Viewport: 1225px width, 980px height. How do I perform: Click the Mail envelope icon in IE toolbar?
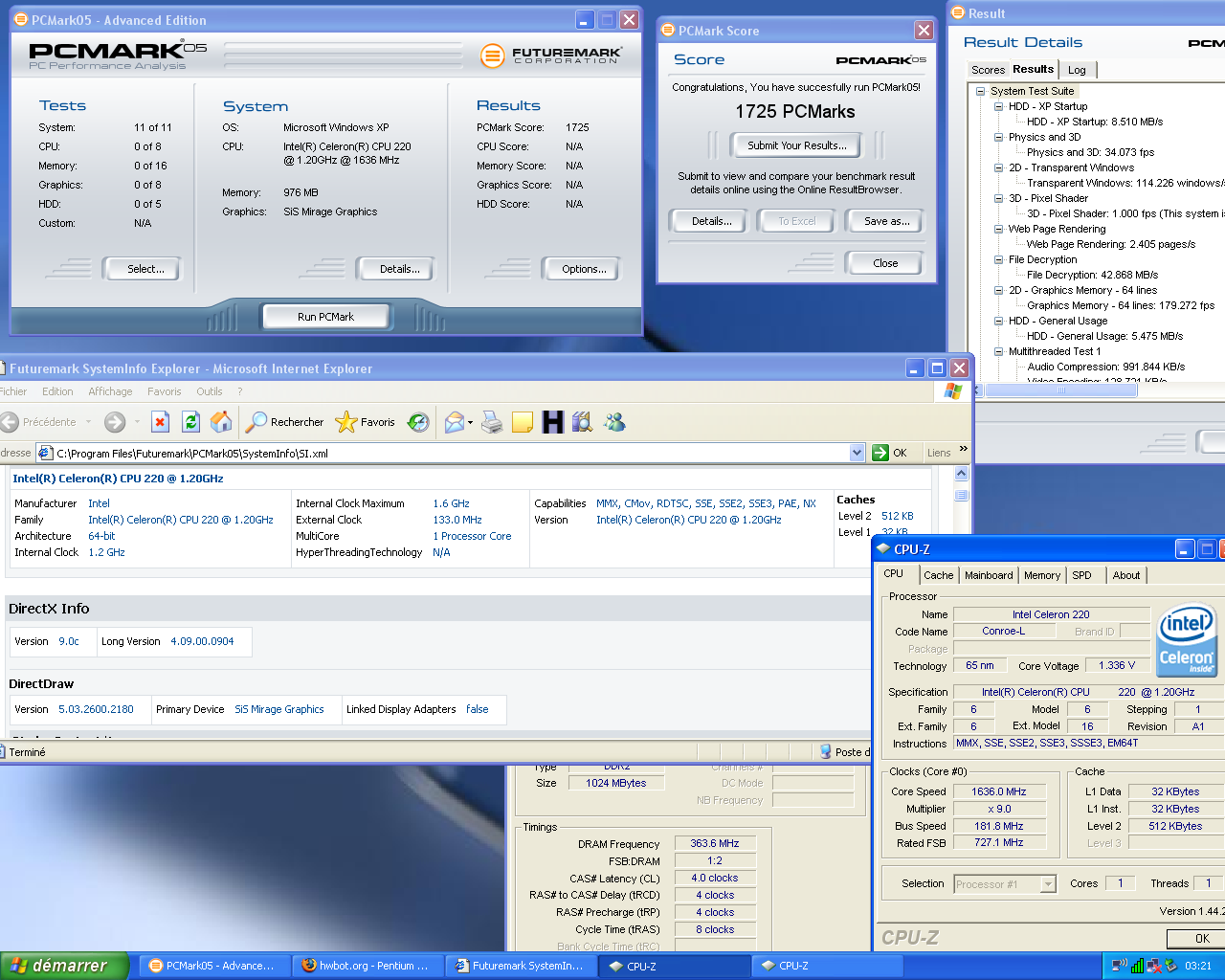click(x=455, y=422)
